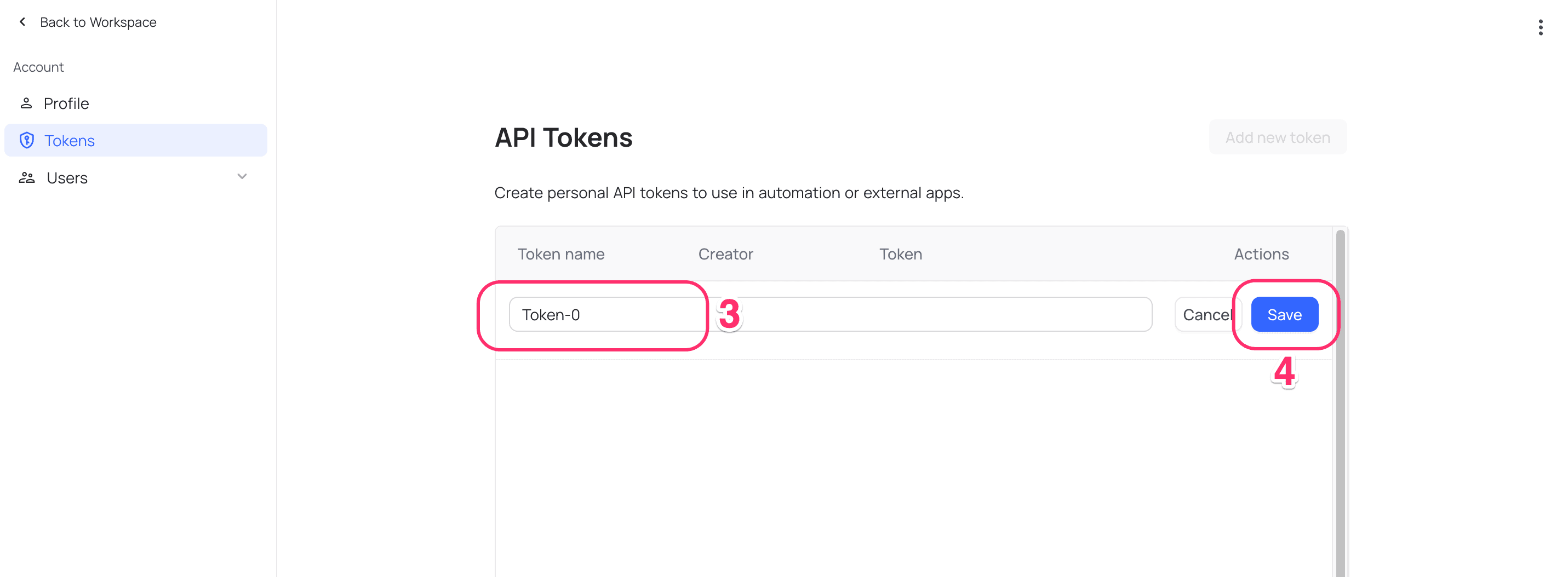Expand the Users section chevron
The height and width of the screenshot is (577, 1568).
tap(242, 177)
